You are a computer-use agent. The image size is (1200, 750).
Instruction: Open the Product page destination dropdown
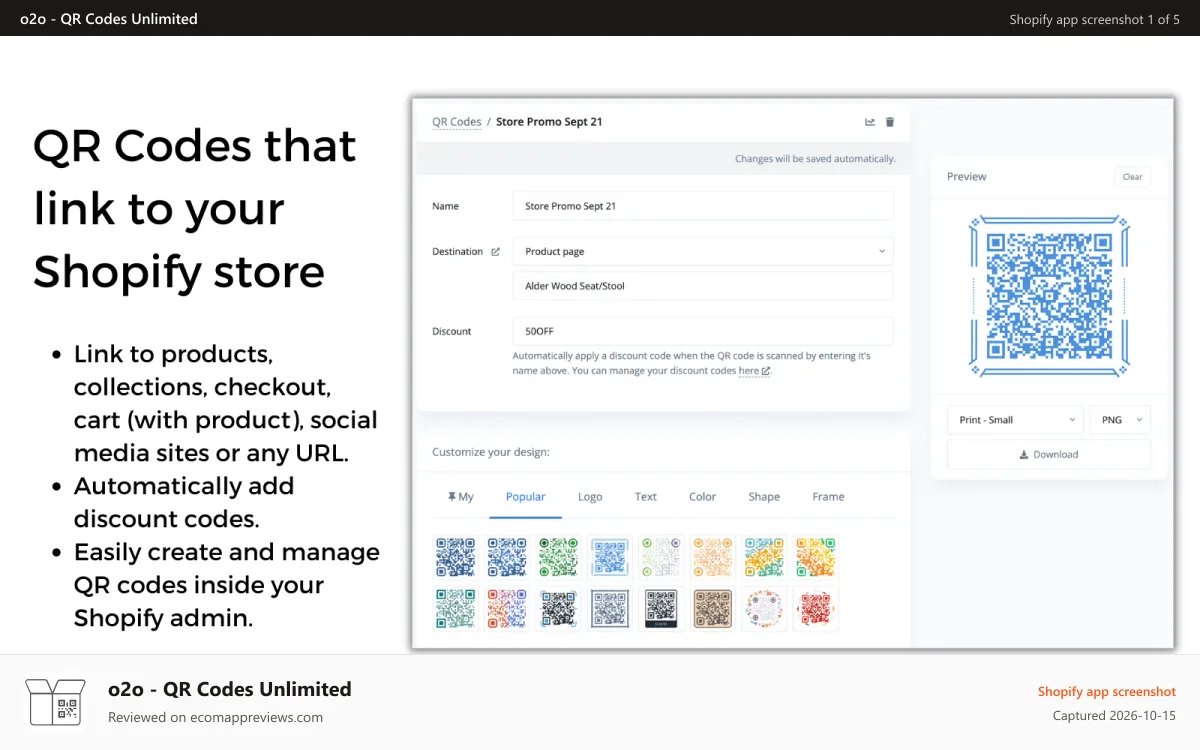click(703, 251)
